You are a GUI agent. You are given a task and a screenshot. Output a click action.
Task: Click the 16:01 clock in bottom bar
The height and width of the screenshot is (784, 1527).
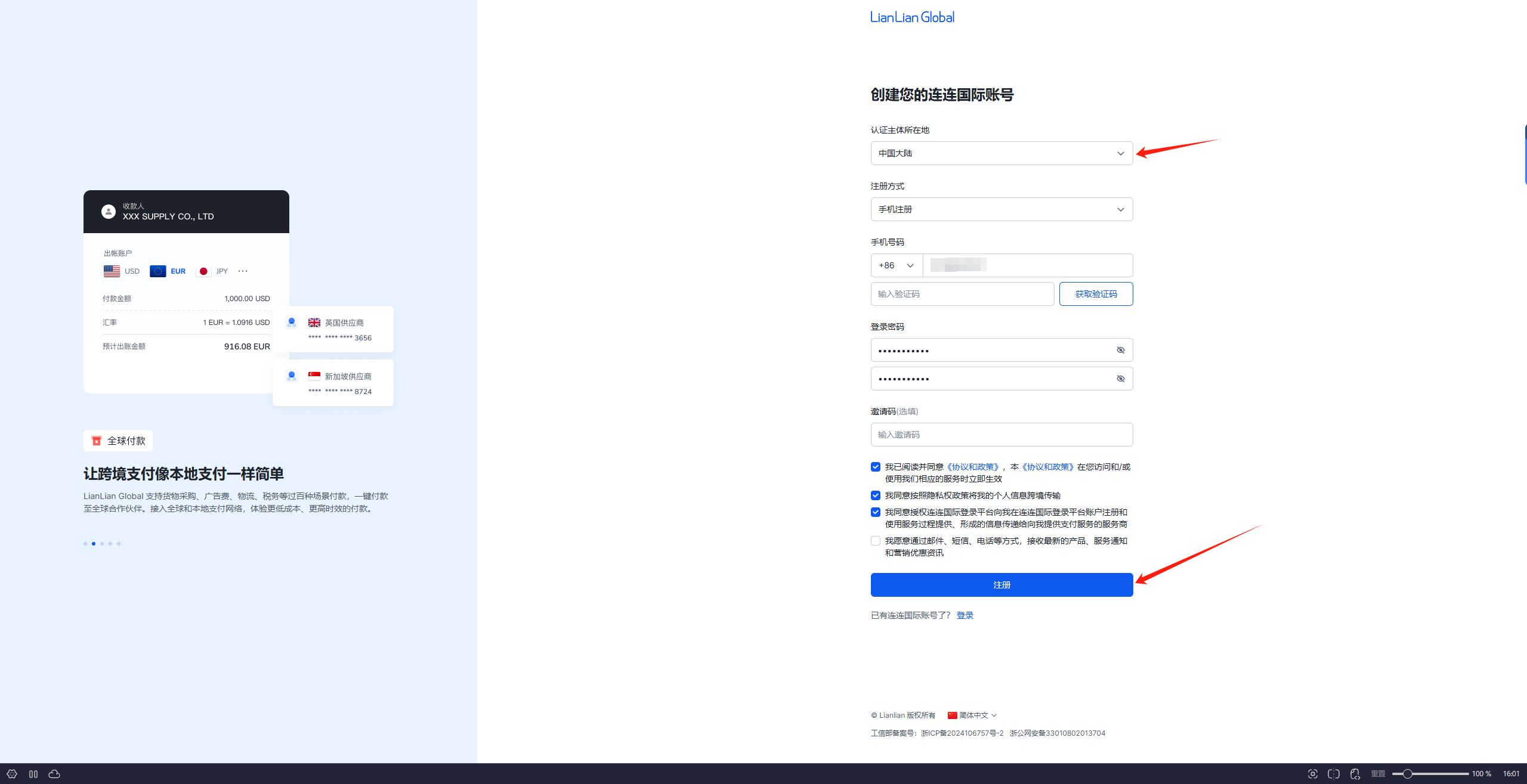tap(1511, 774)
